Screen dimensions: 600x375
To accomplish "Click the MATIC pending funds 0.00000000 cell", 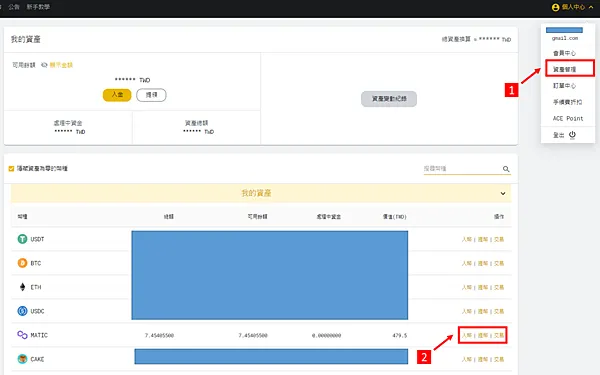I will [x=326, y=336].
